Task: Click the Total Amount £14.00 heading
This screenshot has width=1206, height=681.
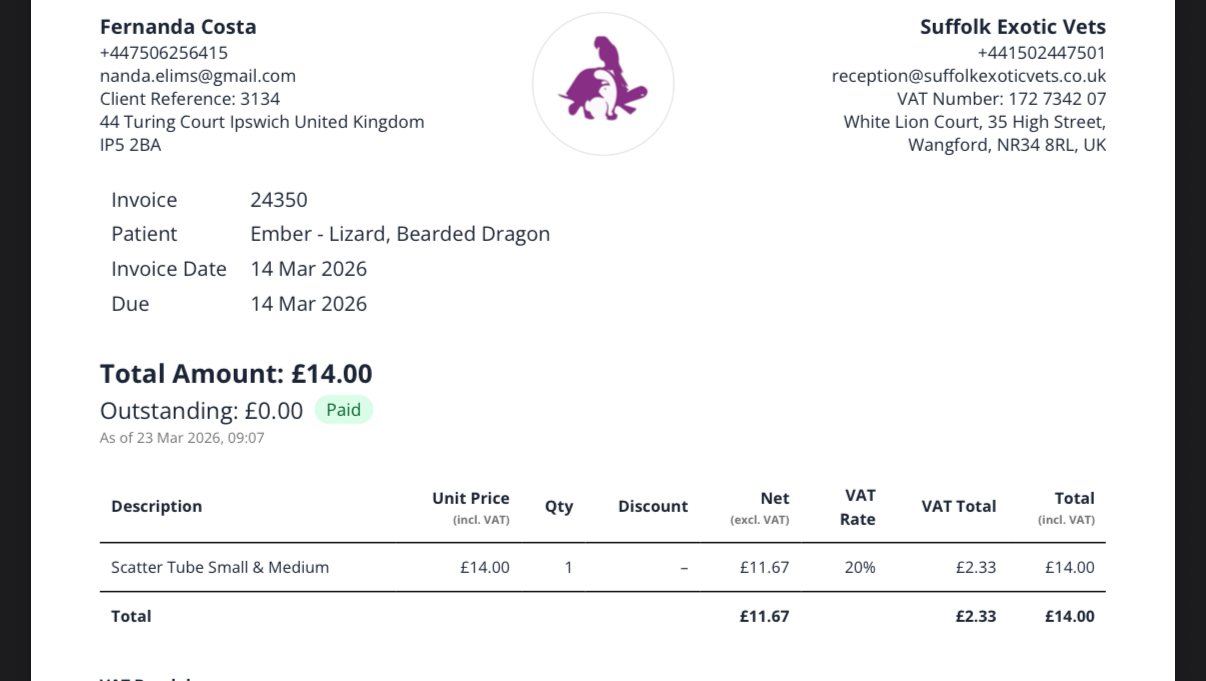Action: (x=236, y=374)
